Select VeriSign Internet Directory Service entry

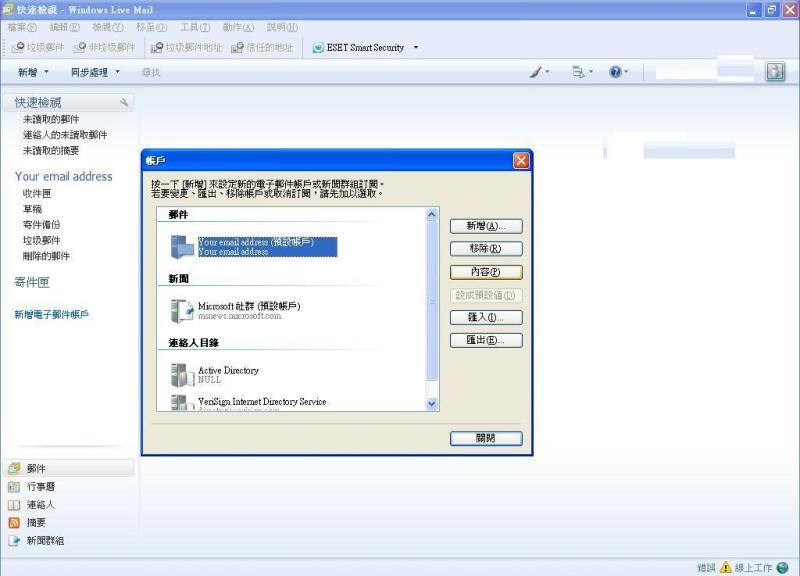click(x=262, y=403)
